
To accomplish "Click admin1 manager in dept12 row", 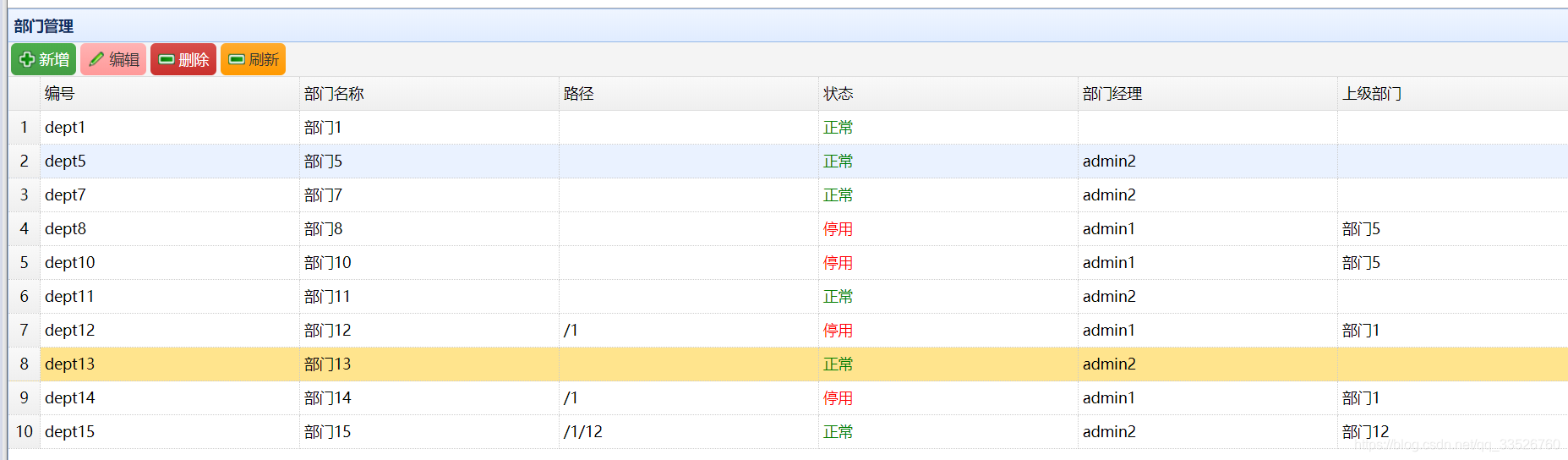I will (1109, 330).
